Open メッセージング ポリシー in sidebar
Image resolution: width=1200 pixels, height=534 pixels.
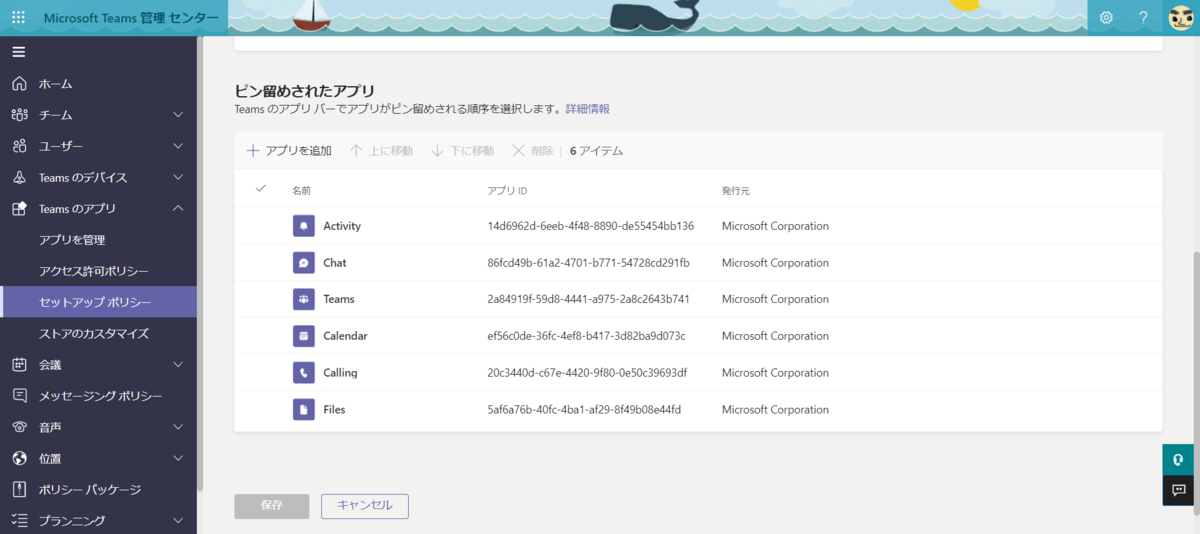pyautogui.click(x=100, y=396)
